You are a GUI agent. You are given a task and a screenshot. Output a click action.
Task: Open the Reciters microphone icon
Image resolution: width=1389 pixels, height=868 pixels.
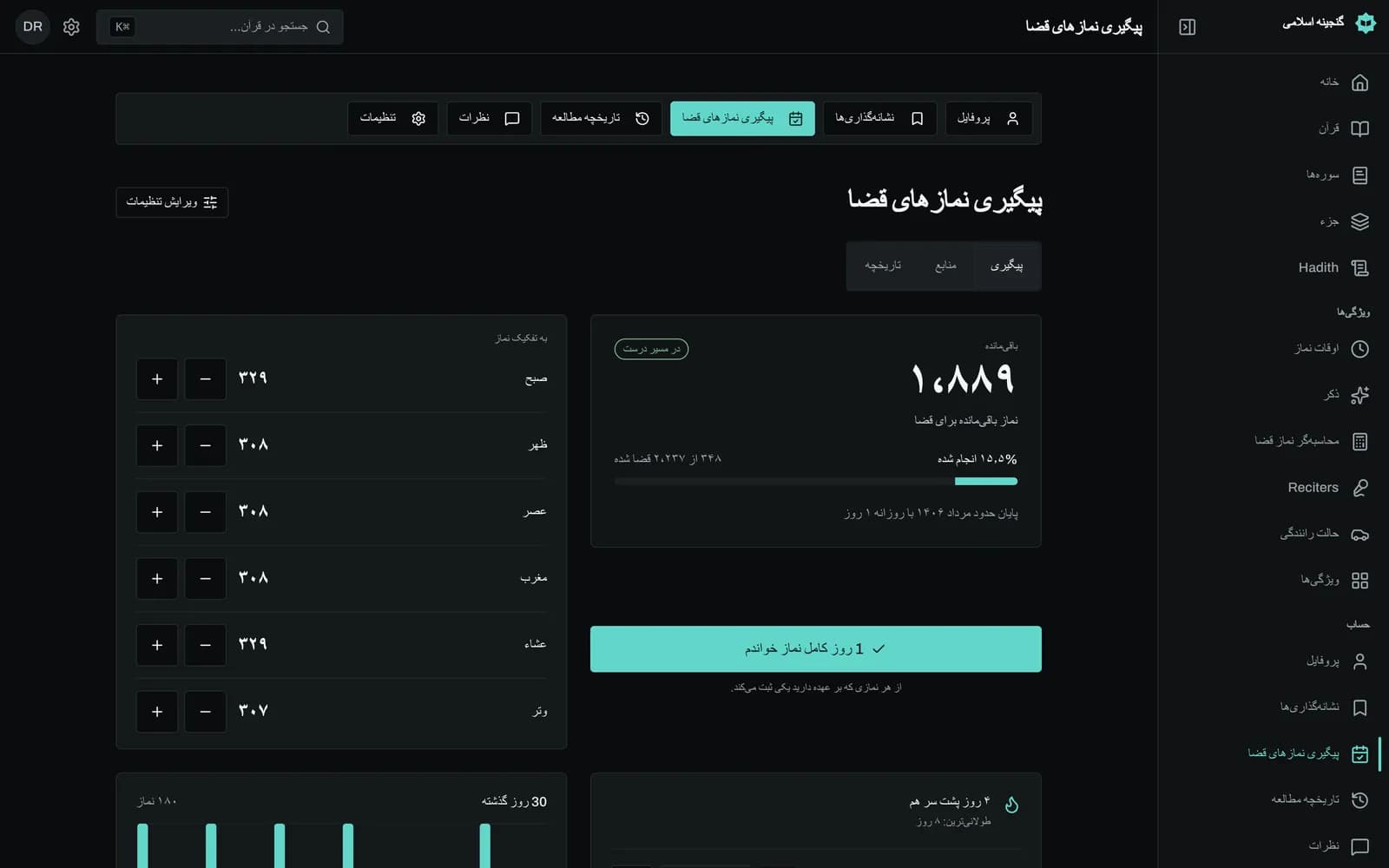click(1359, 488)
